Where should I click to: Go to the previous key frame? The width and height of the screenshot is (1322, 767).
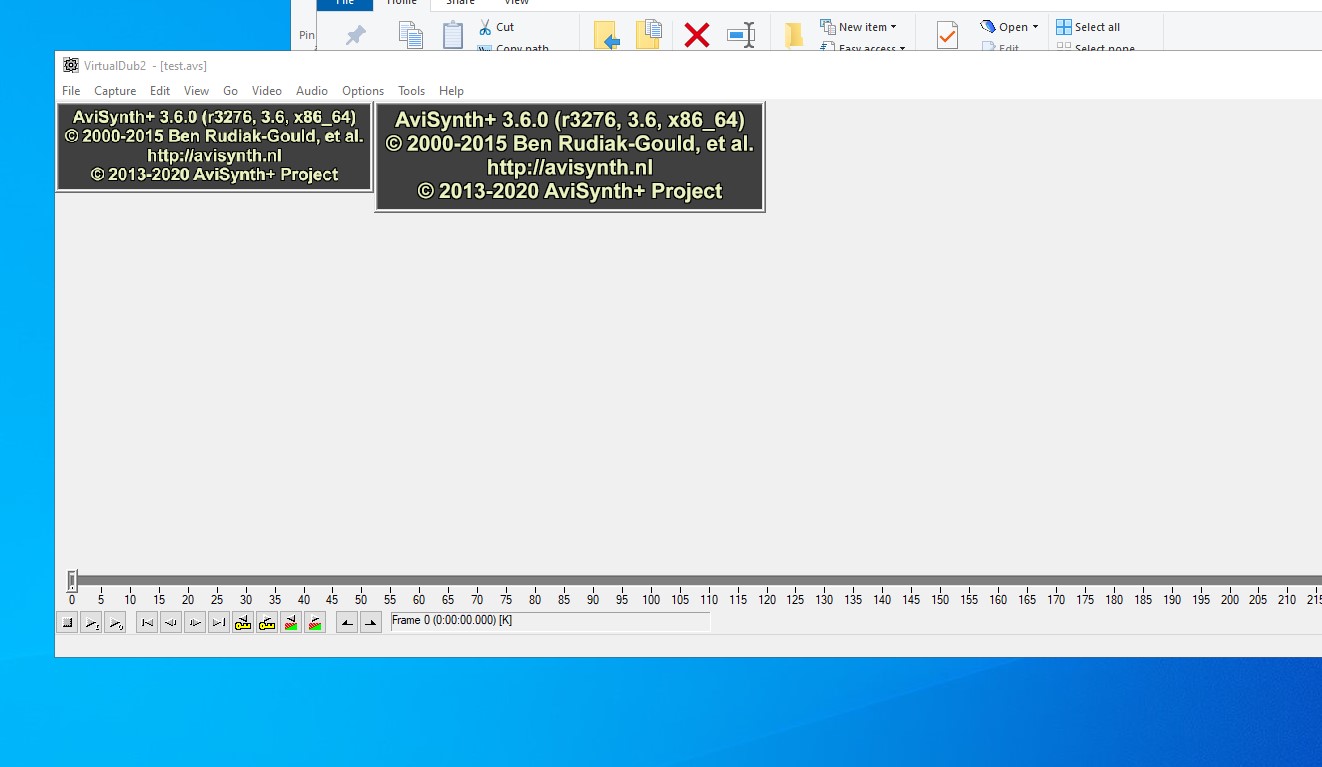pos(243,623)
